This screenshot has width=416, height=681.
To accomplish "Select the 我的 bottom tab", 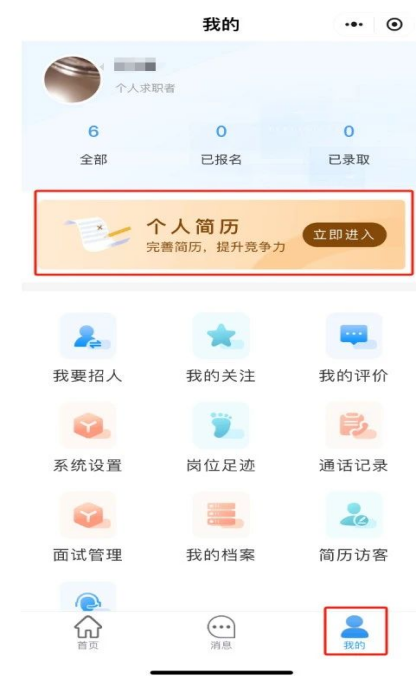I will (354, 632).
